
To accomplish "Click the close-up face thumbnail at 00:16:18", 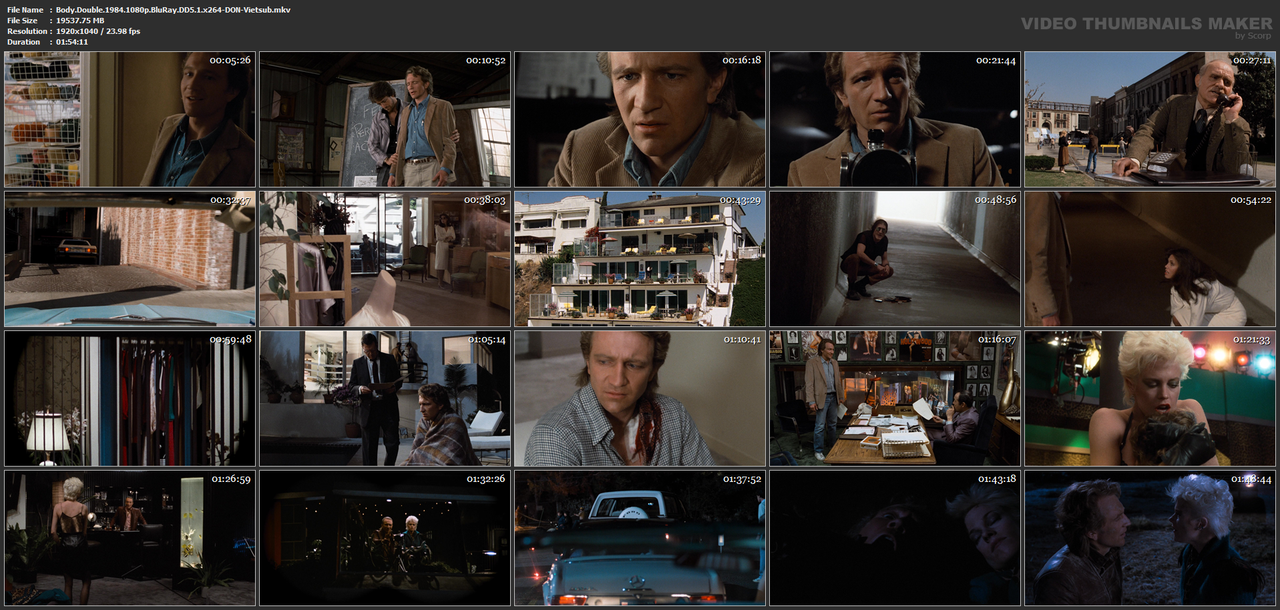I will pyautogui.click(x=640, y=120).
